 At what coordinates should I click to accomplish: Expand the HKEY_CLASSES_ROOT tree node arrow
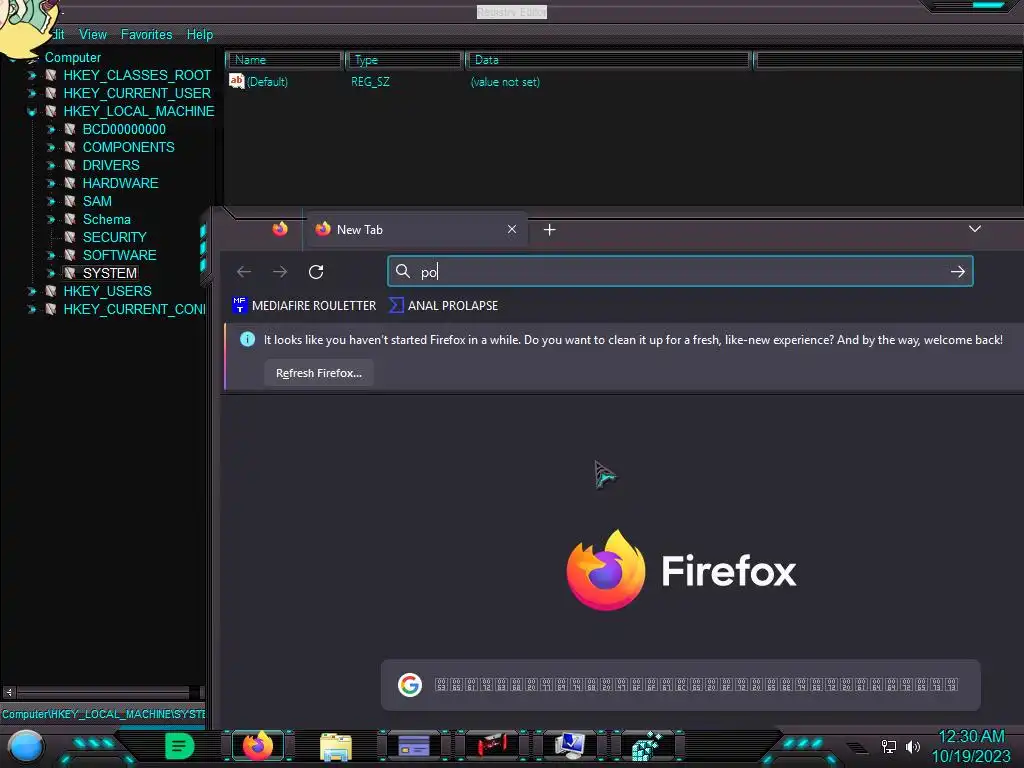point(31,76)
